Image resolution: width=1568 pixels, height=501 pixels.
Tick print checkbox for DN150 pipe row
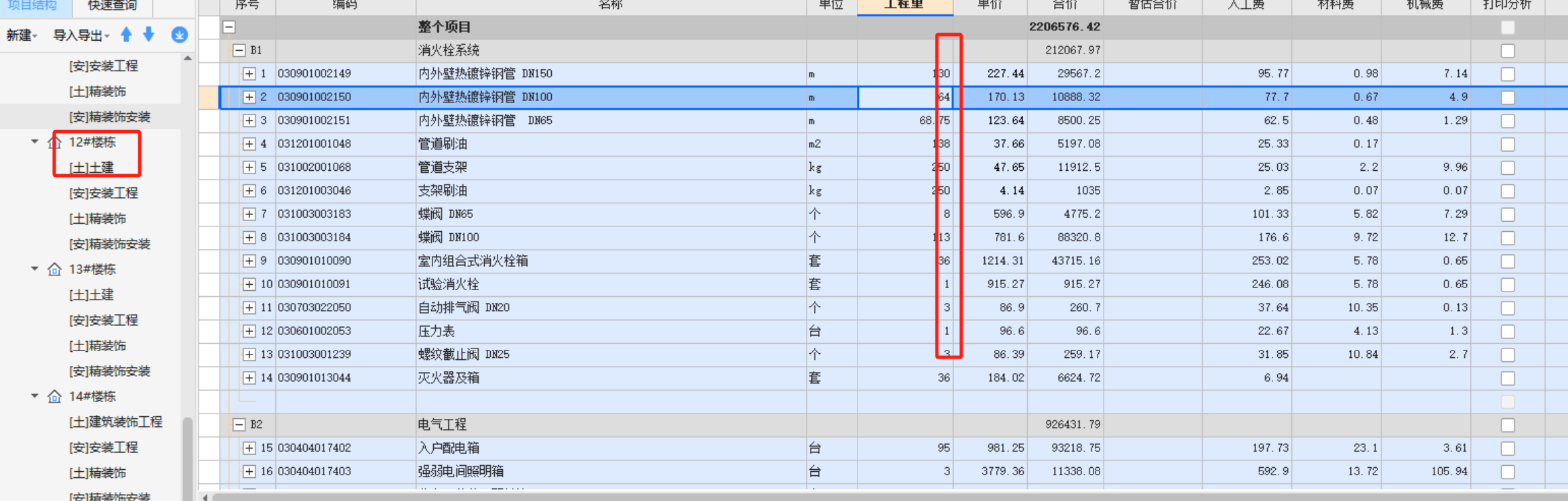pos(1508,74)
